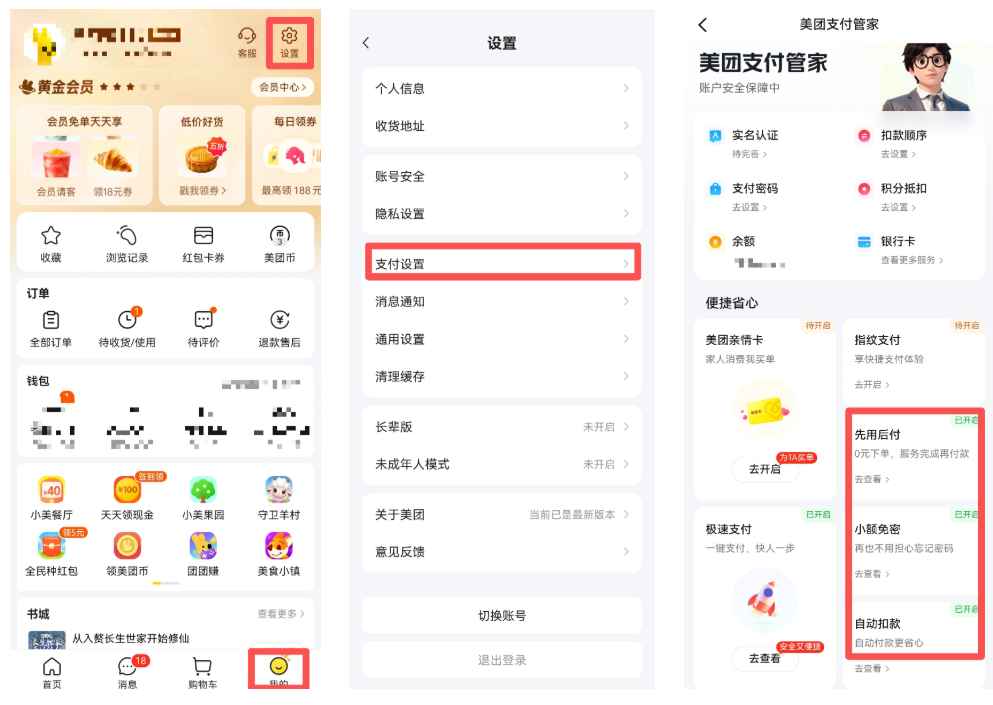Screen dimensions: 993x705
Task: Tap the 客服 headset icon
Action: pos(247,35)
